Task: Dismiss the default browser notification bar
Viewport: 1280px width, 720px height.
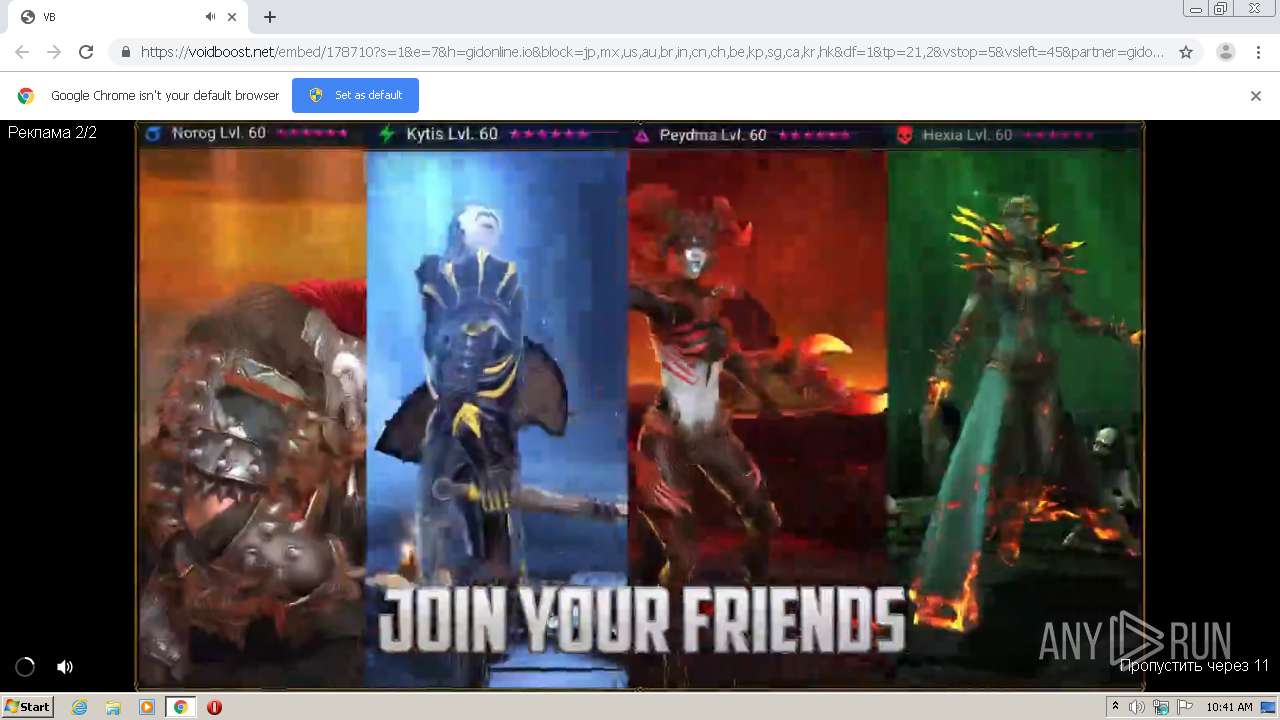Action: (x=1256, y=96)
